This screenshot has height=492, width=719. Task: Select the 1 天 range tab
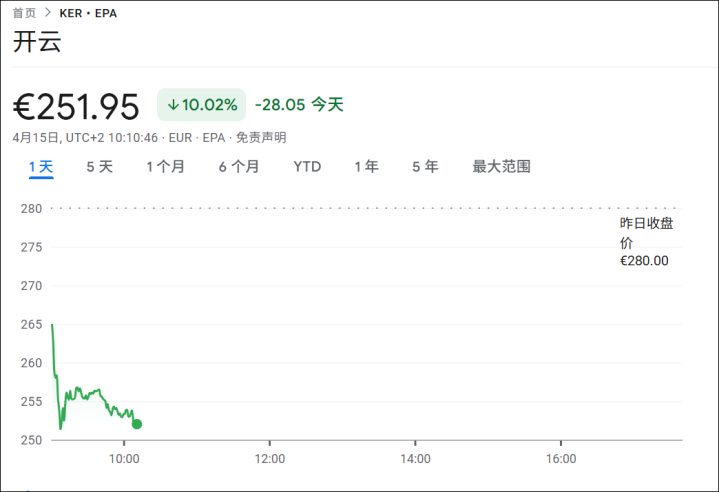[41, 167]
